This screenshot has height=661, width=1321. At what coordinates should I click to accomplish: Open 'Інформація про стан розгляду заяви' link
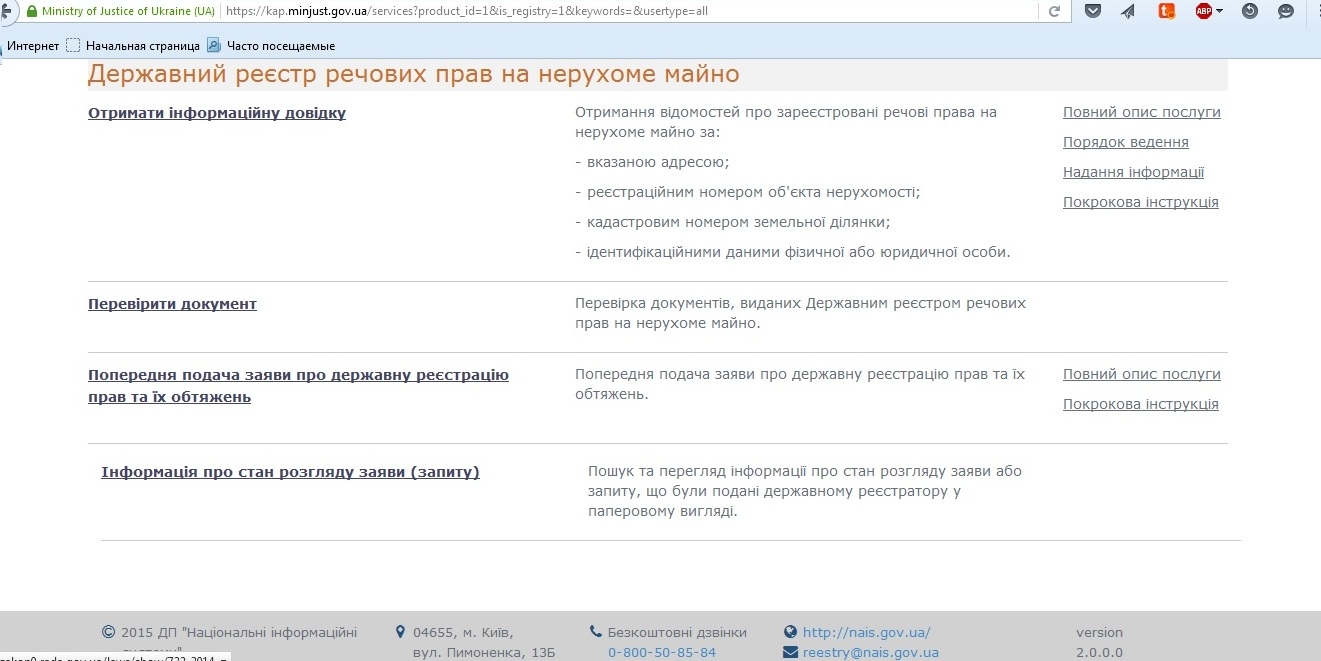[x=290, y=472]
